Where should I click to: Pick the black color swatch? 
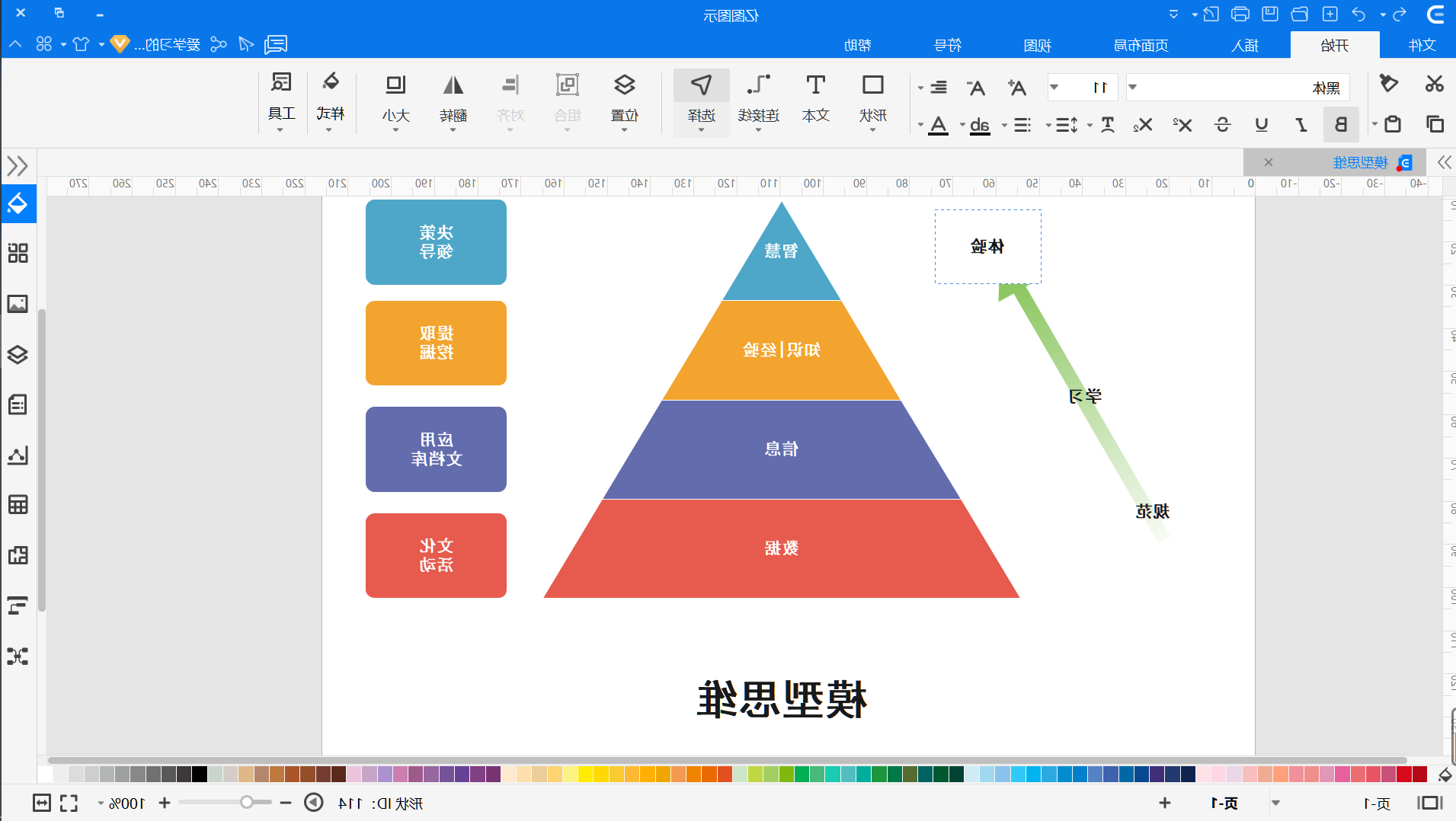(200, 775)
